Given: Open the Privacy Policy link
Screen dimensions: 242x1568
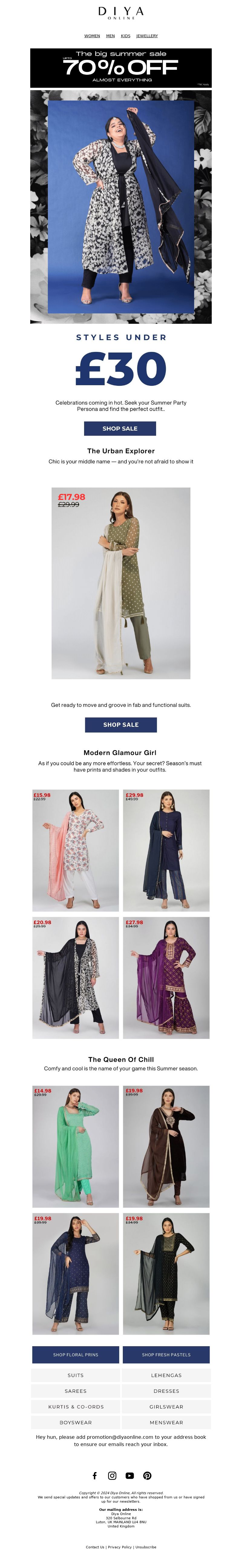Looking at the screenshot, I should click(120, 1547).
